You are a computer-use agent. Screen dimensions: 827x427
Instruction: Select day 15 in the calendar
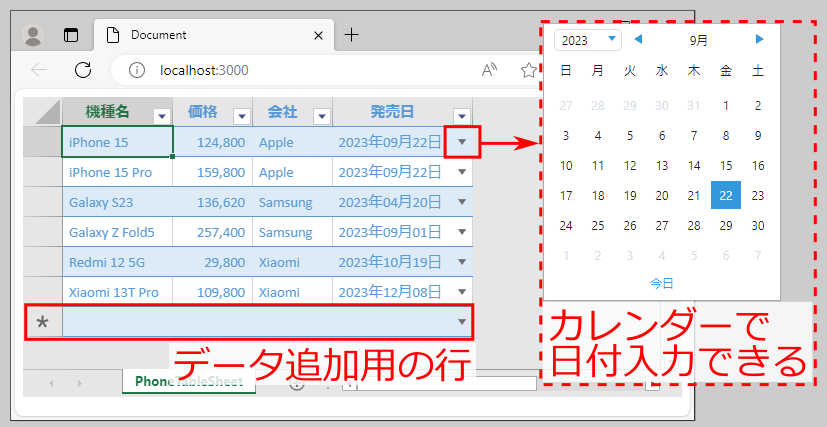[x=726, y=166]
